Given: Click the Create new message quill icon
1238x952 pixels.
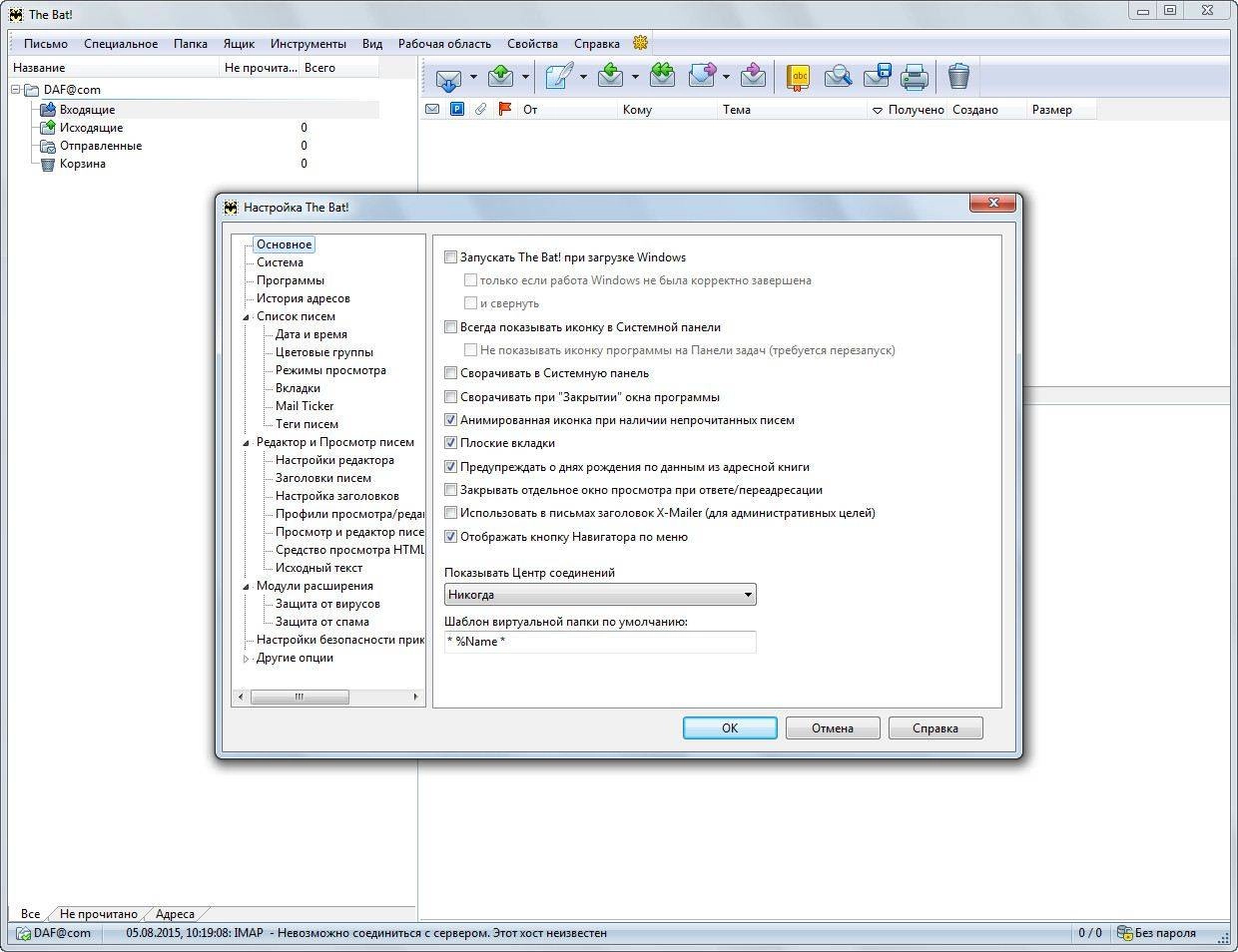Looking at the screenshot, I should [x=559, y=77].
